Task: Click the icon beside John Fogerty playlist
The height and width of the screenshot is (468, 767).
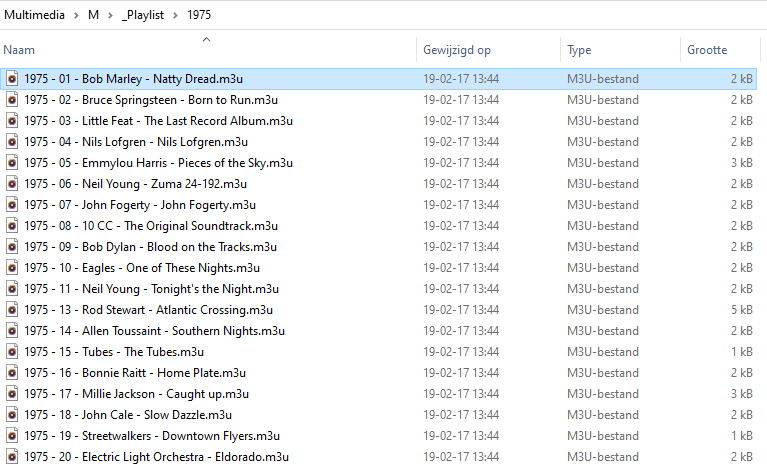Action: (12, 205)
